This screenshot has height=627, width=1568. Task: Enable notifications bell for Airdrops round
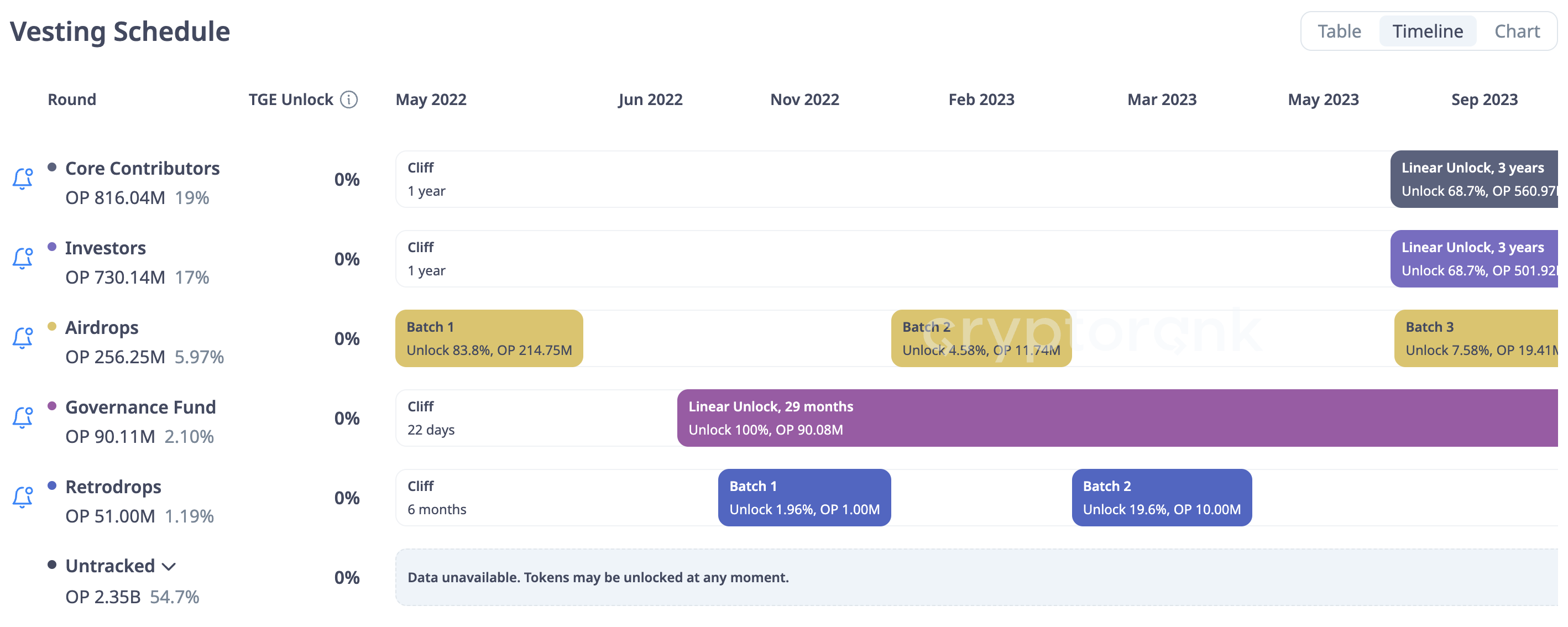pos(23,338)
